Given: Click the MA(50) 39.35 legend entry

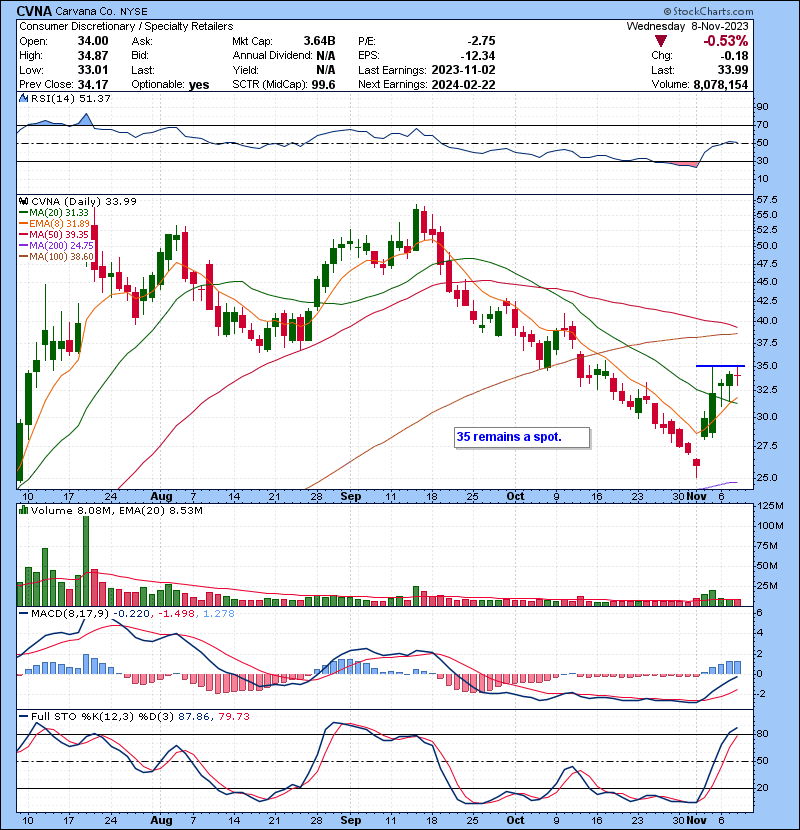Looking at the screenshot, I should click(x=59, y=234).
